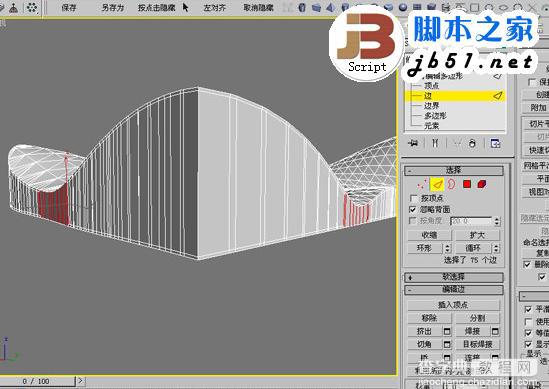Collapse the 选择 rollout header
The height and width of the screenshot is (389, 549).
coord(454,171)
